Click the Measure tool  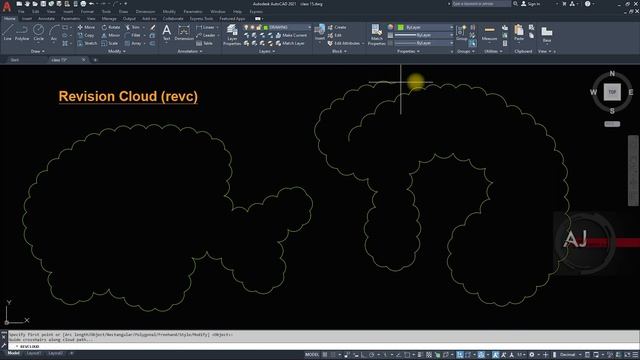[489, 33]
